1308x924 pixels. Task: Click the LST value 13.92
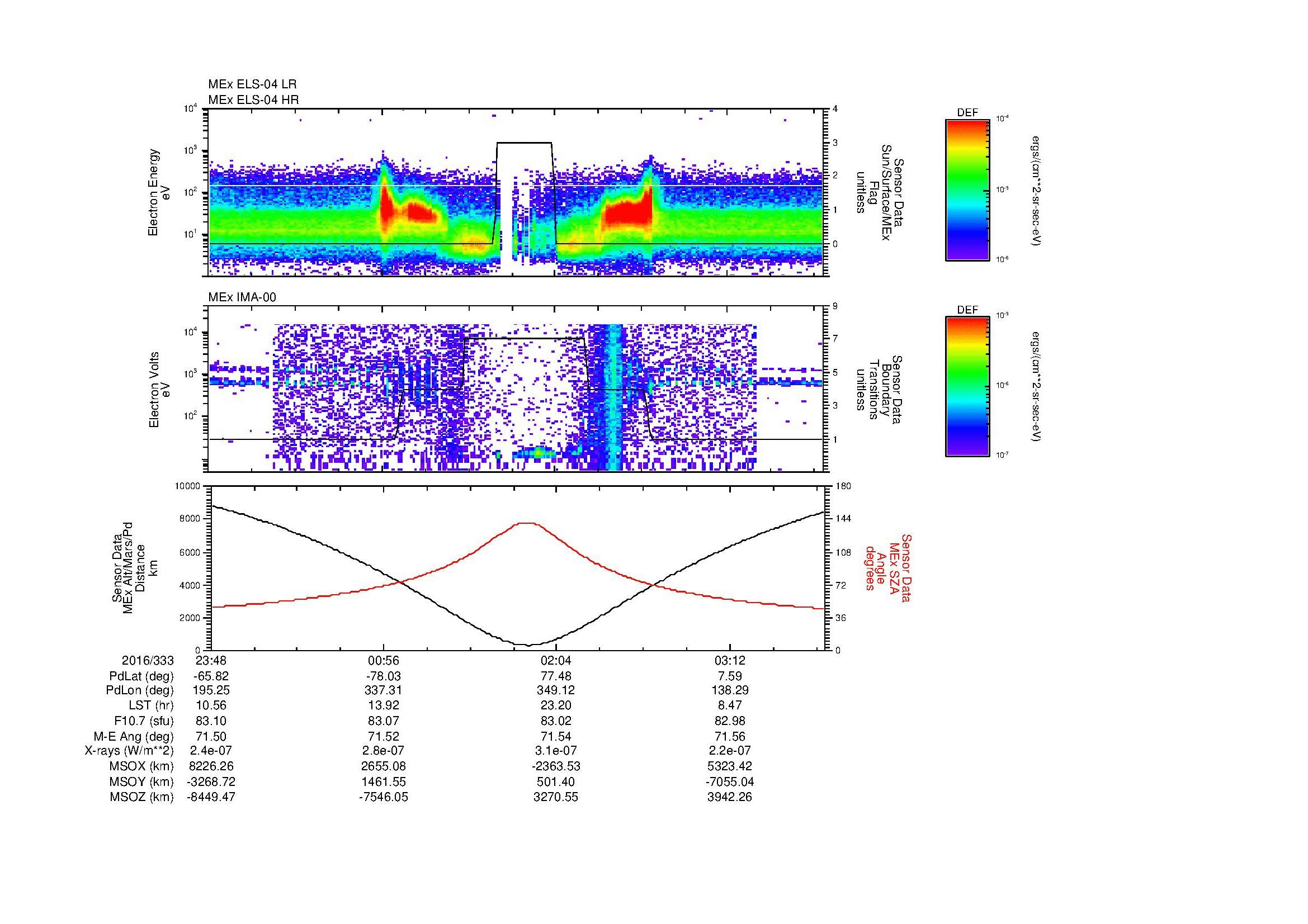pyautogui.click(x=384, y=706)
